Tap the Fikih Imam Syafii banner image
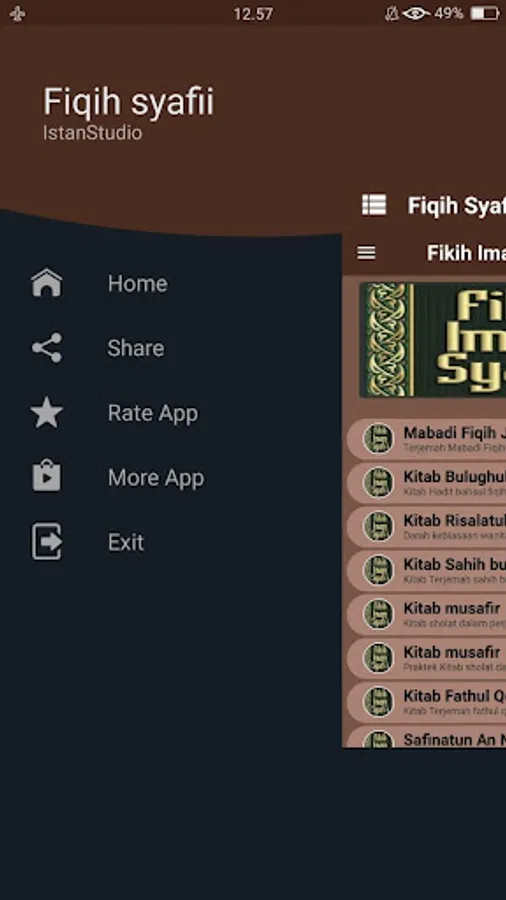 433,340
